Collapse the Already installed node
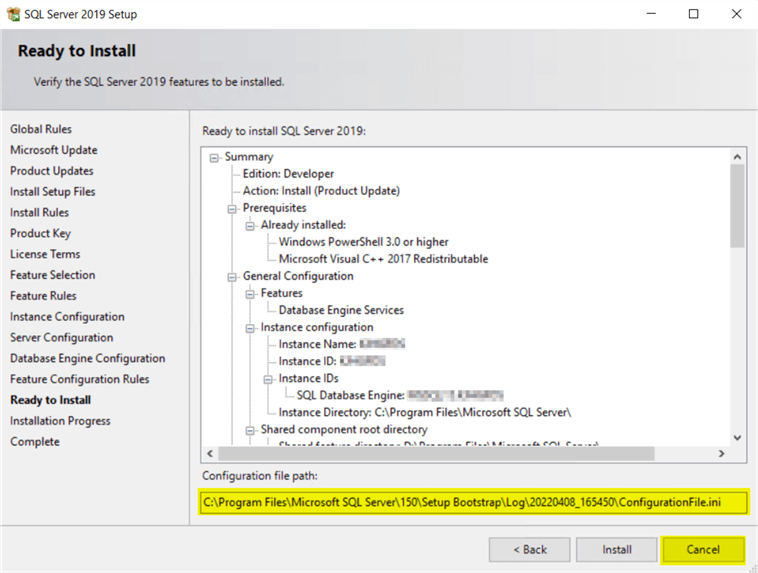 [250, 226]
